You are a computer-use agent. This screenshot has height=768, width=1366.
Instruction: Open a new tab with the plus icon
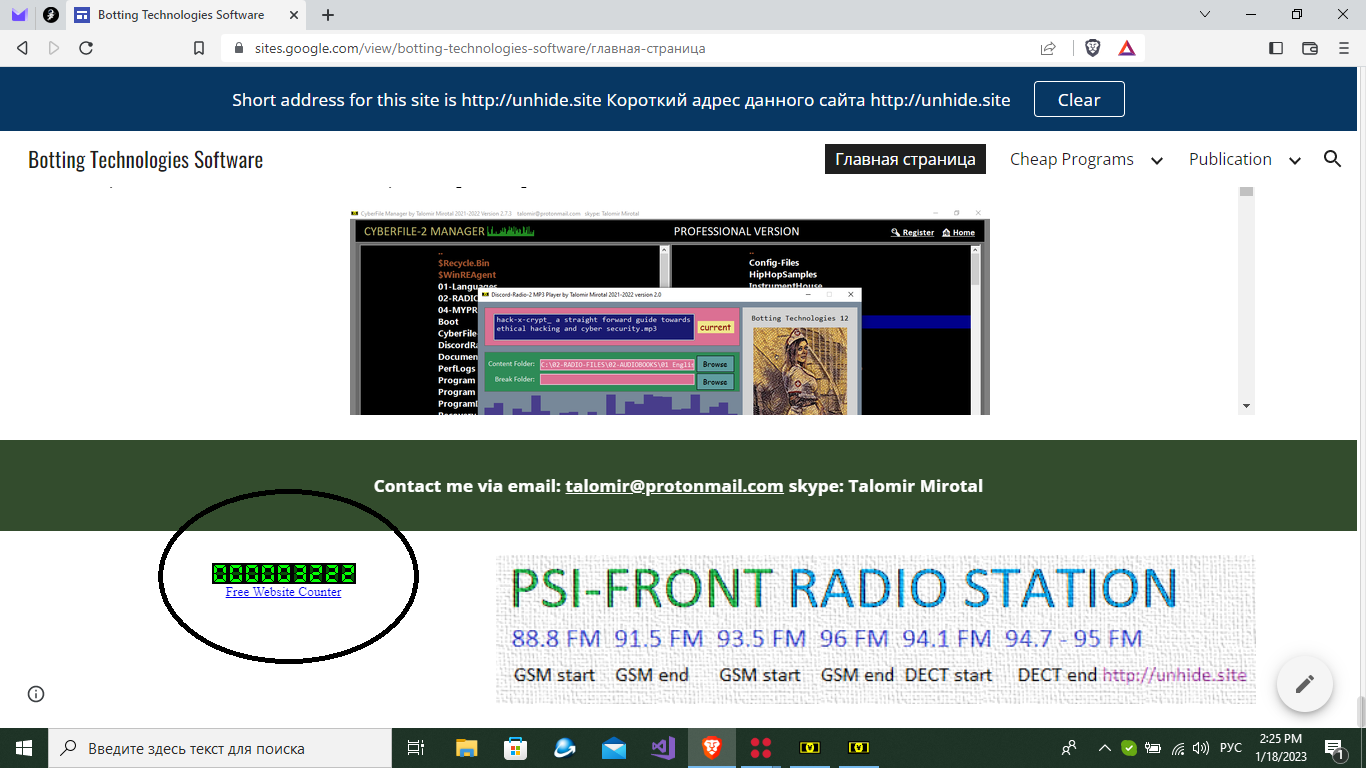328,15
